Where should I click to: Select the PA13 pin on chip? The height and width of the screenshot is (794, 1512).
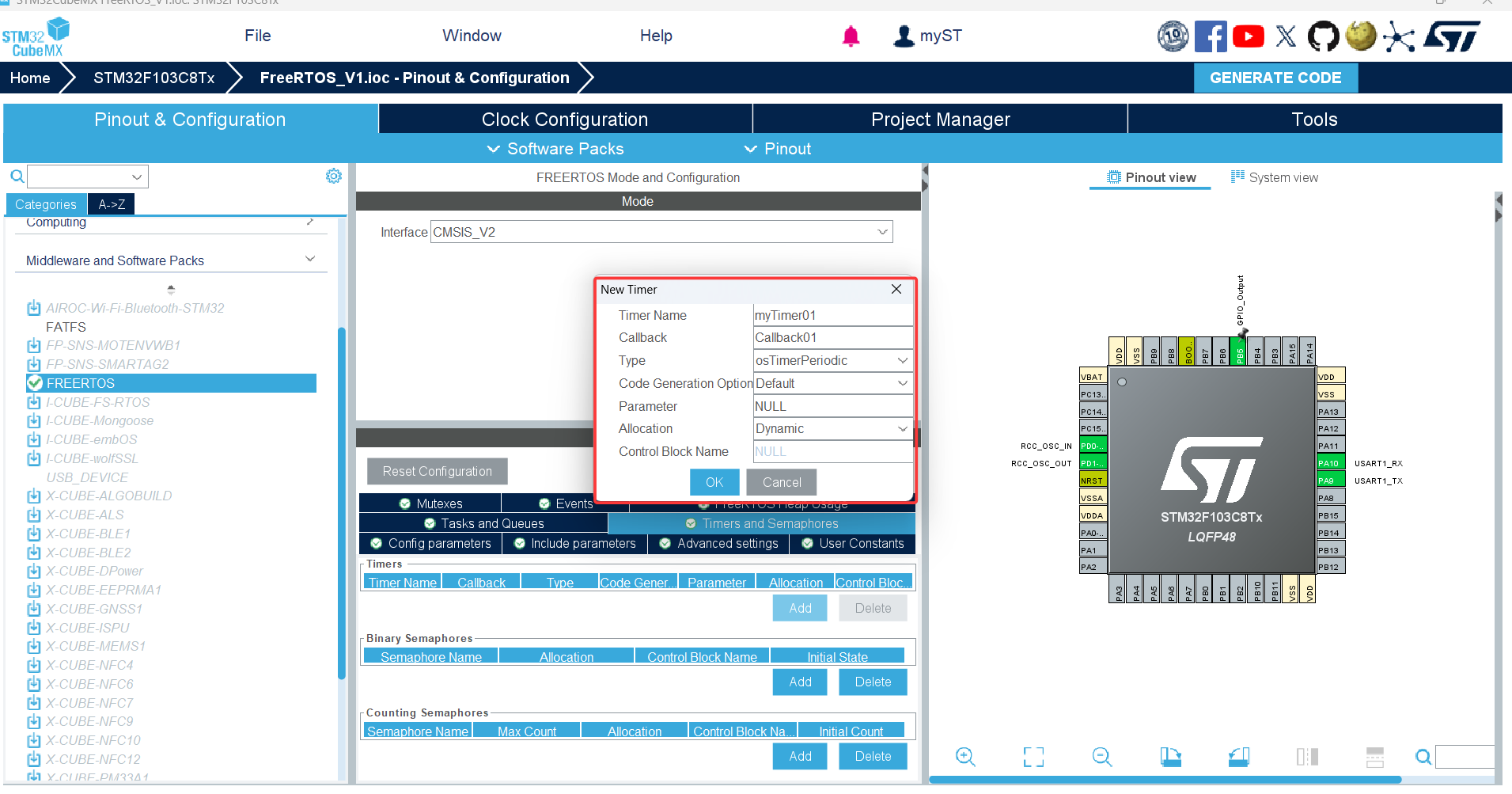point(1331,412)
